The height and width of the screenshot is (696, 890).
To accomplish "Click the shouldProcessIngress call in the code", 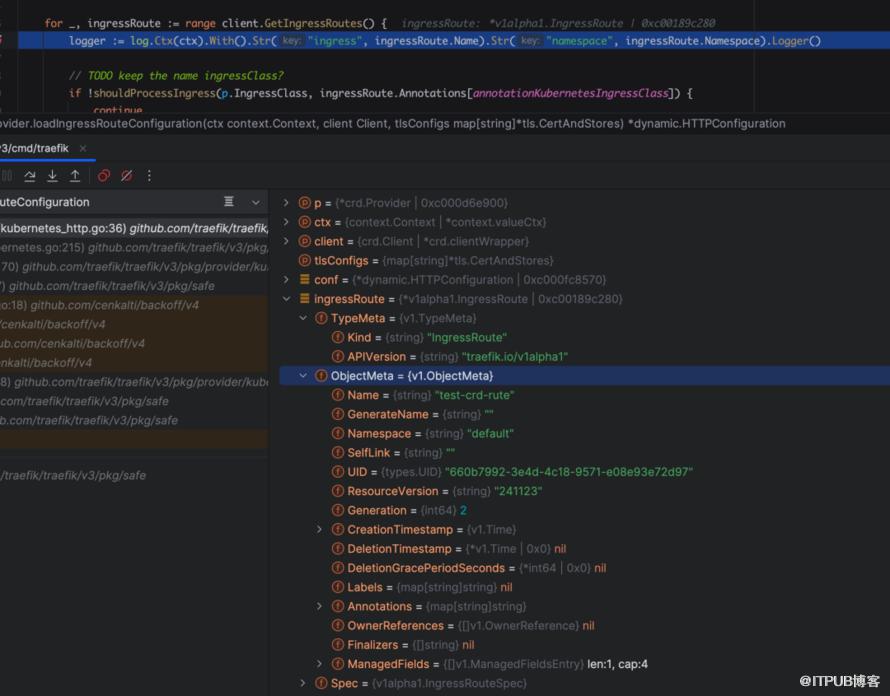I will point(154,93).
